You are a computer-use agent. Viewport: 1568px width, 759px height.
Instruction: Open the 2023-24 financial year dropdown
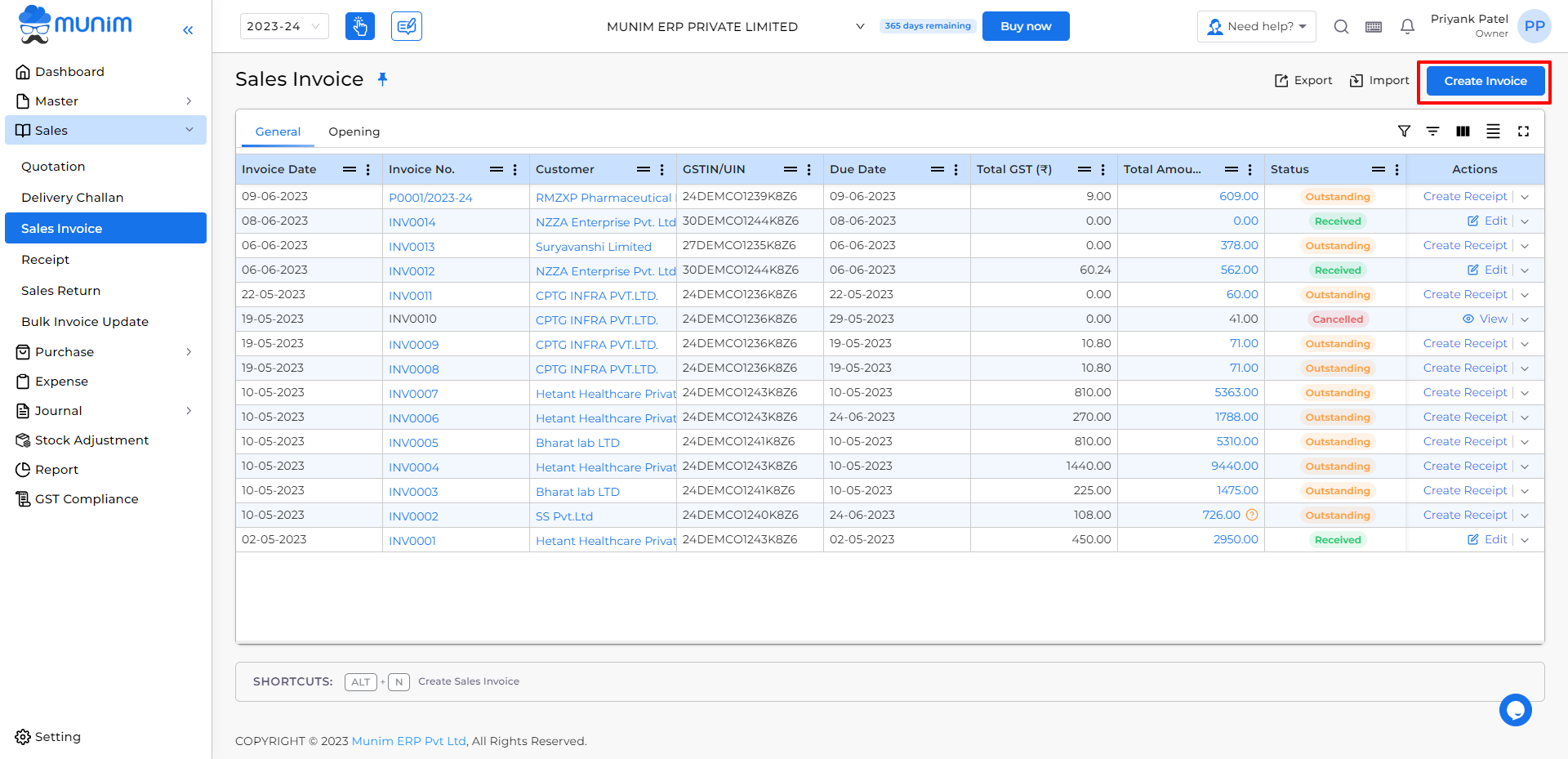[x=284, y=26]
